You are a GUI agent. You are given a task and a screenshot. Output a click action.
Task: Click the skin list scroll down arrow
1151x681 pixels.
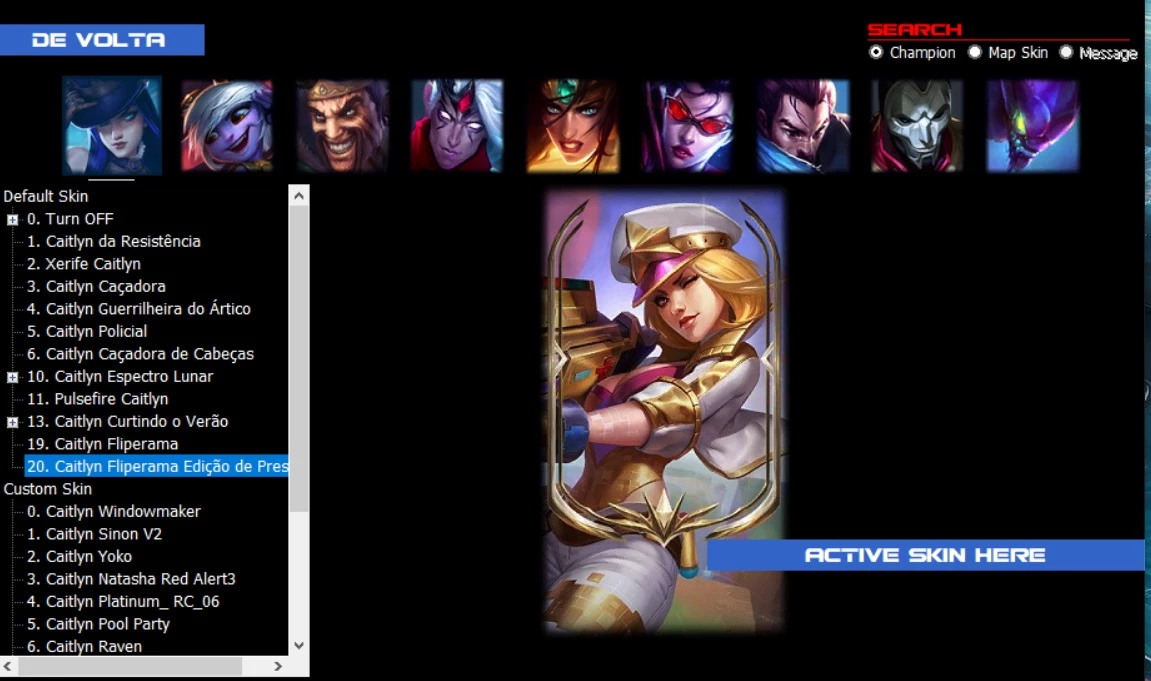pos(299,646)
